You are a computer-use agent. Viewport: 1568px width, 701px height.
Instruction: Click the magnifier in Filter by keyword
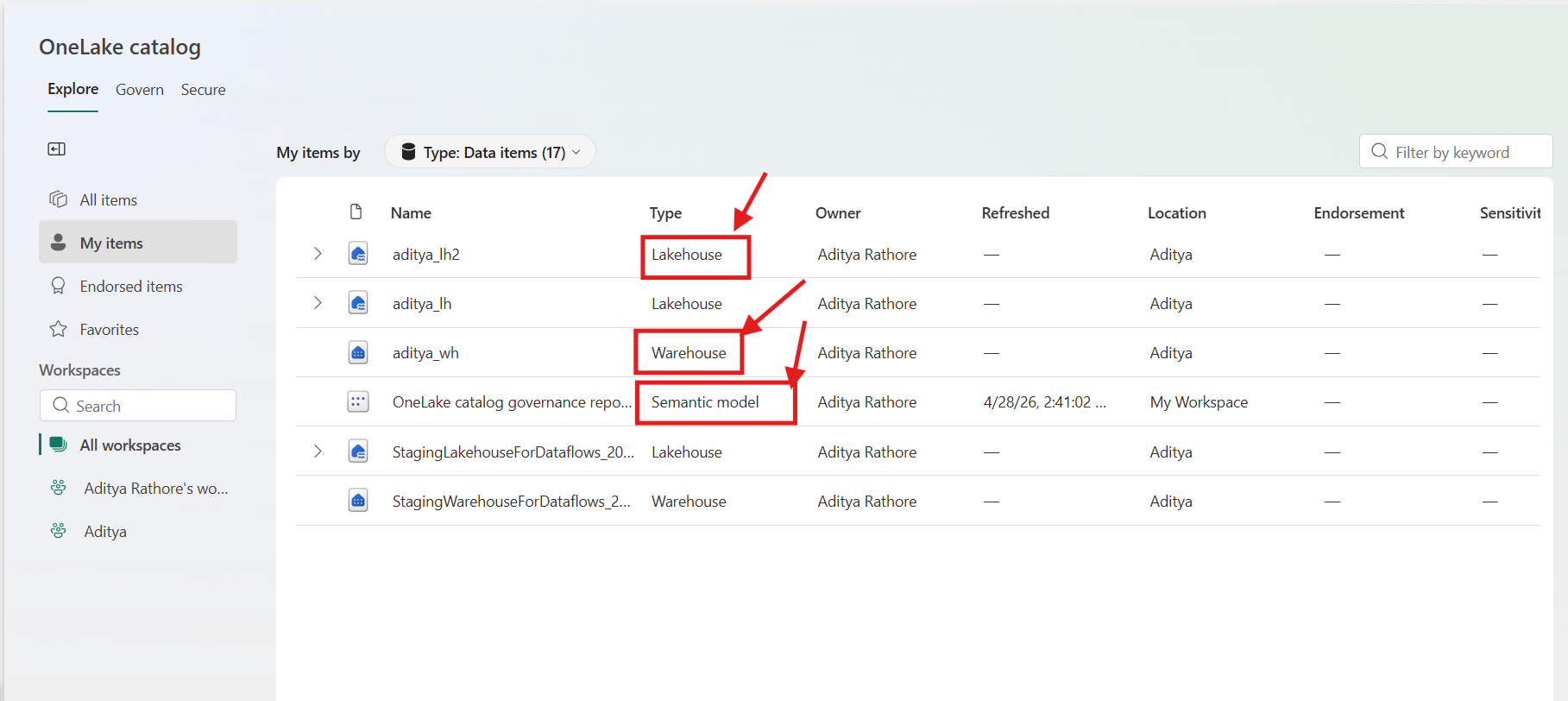click(x=1379, y=151)
